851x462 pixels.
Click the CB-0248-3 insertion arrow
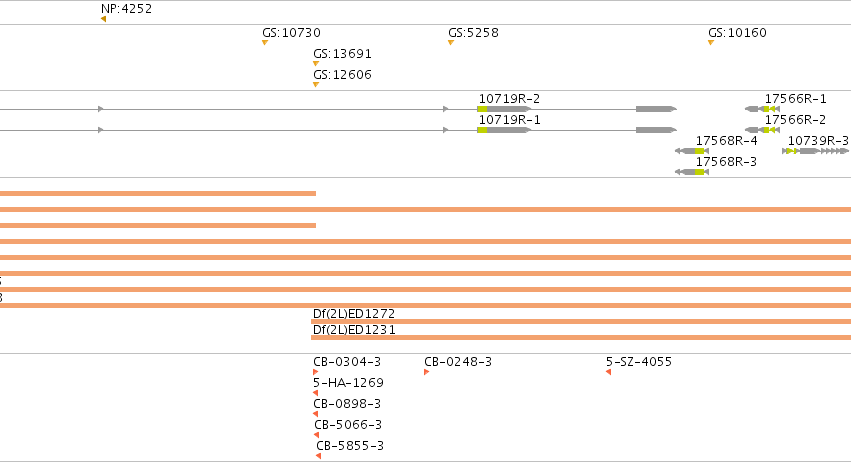click(x=427, y=372)
